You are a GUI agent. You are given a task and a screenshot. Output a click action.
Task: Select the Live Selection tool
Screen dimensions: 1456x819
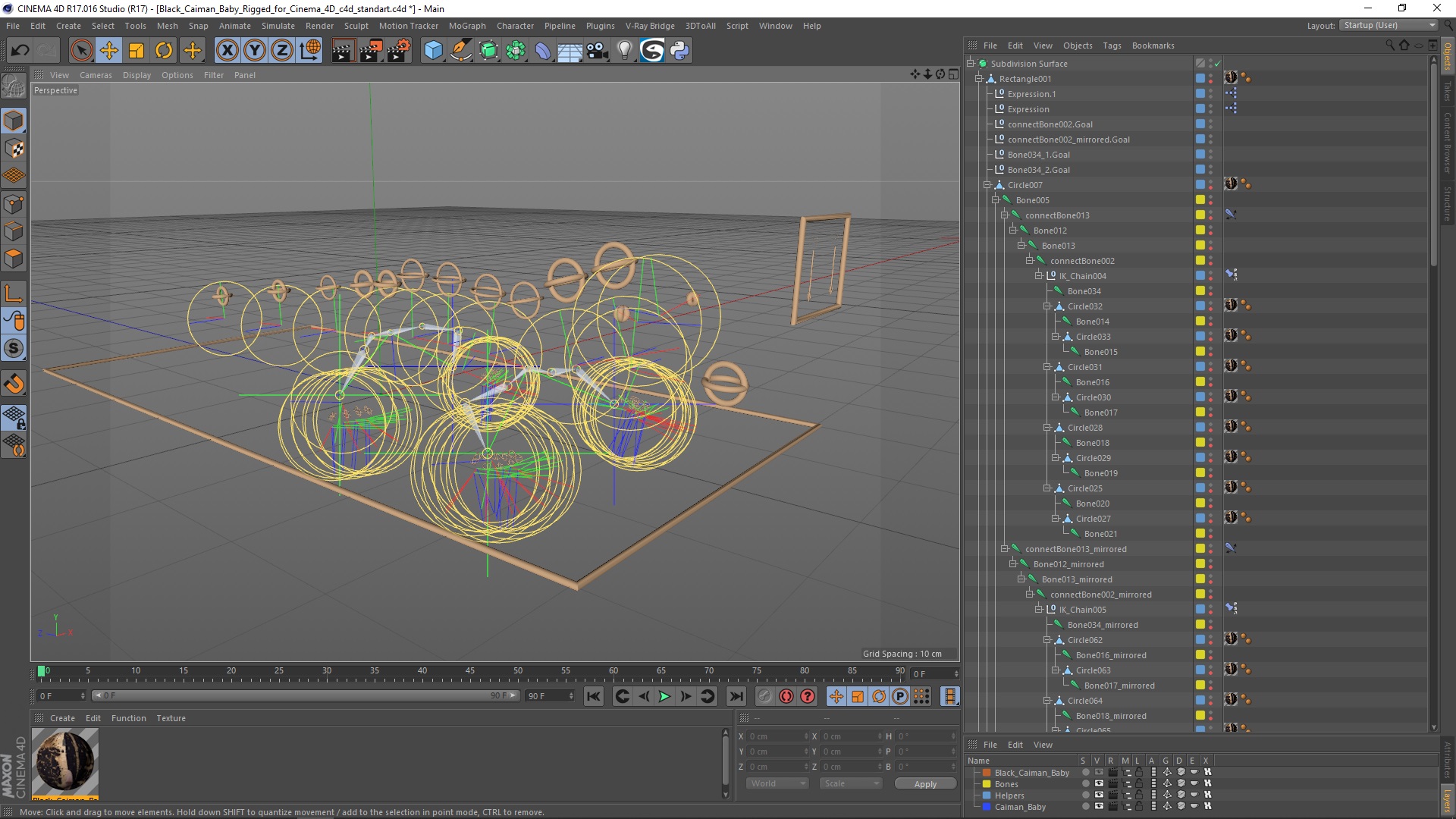(81, 51)
